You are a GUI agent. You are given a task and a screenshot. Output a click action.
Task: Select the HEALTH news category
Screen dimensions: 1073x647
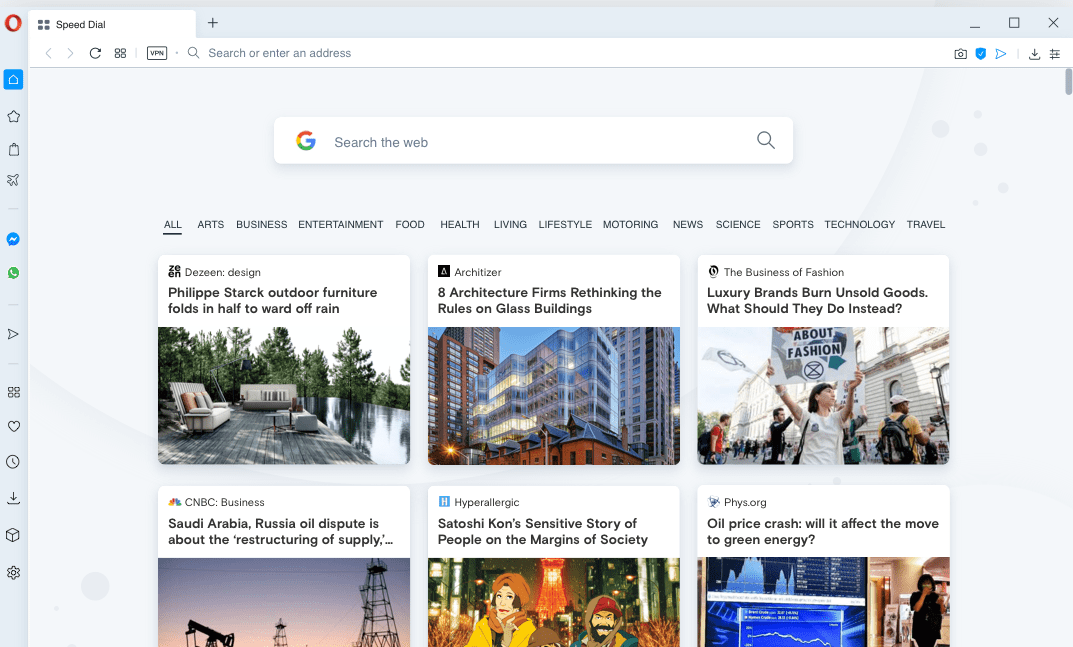tap(460, 225)
